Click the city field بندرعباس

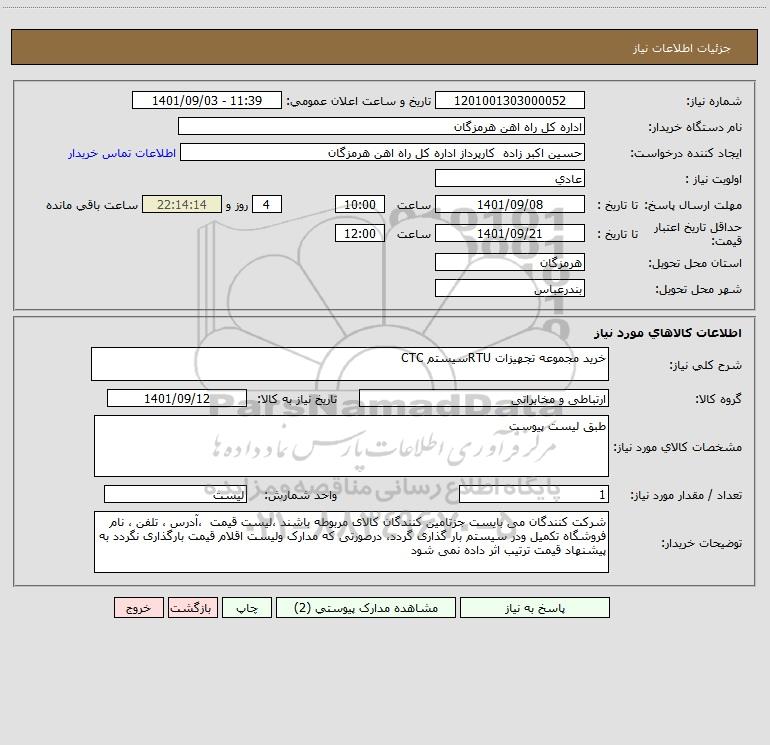[510, 288]
